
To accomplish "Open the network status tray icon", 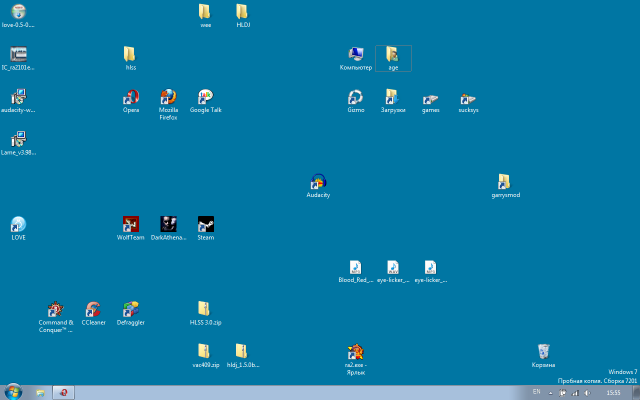I will click(575, 393).
